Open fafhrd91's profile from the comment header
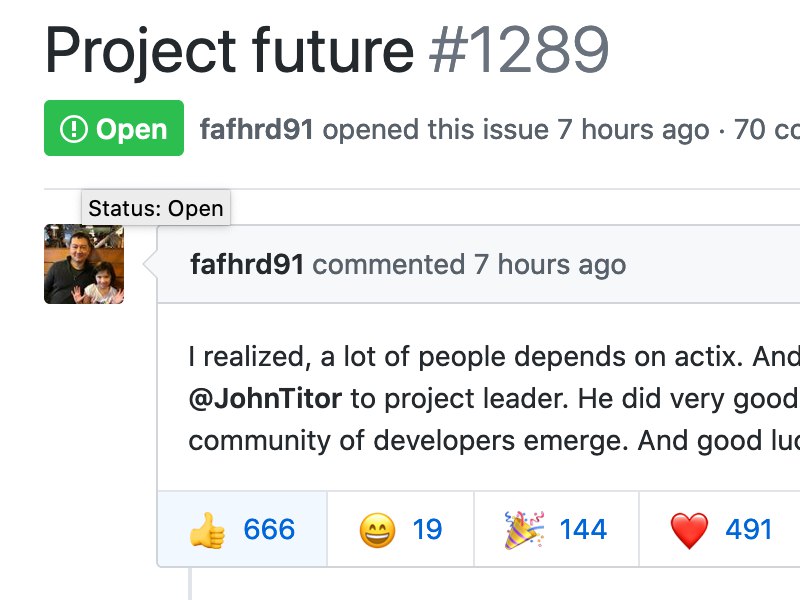 click(x=247, y=265)
